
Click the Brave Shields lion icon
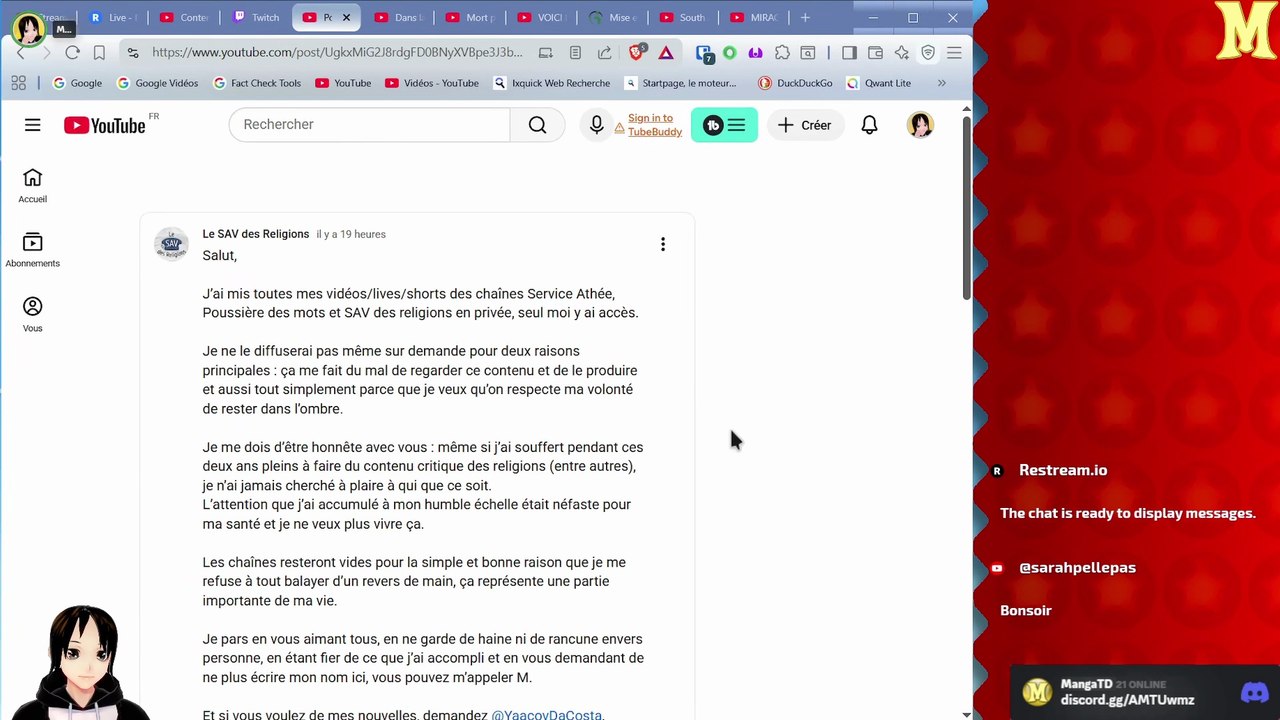(x=637, y=53)
